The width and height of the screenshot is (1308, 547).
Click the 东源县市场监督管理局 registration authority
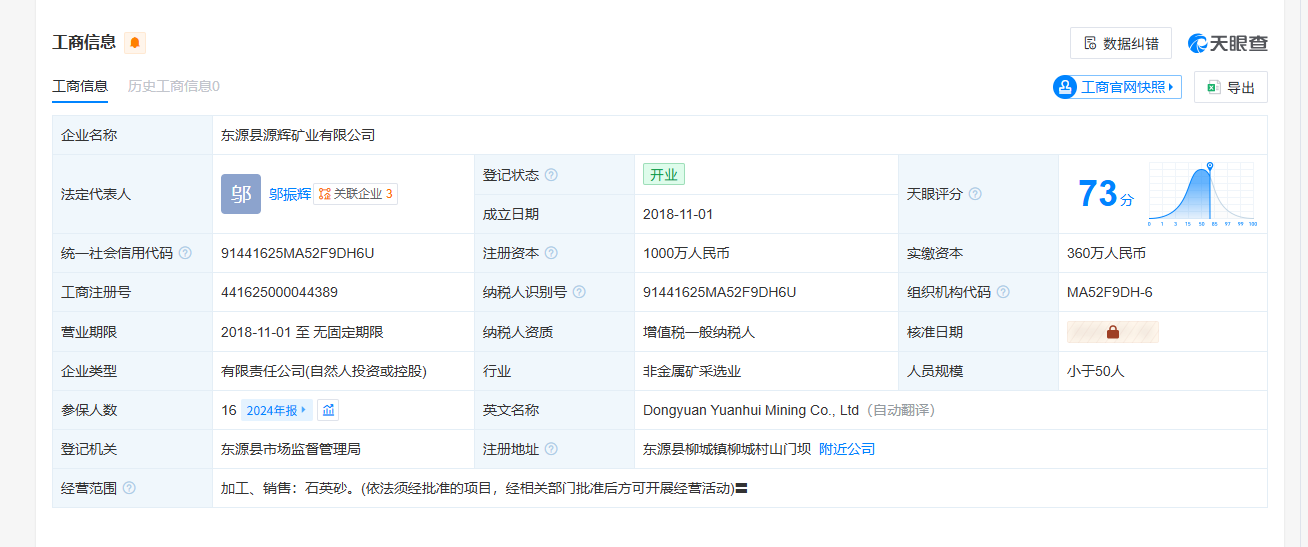pos(291,449)
